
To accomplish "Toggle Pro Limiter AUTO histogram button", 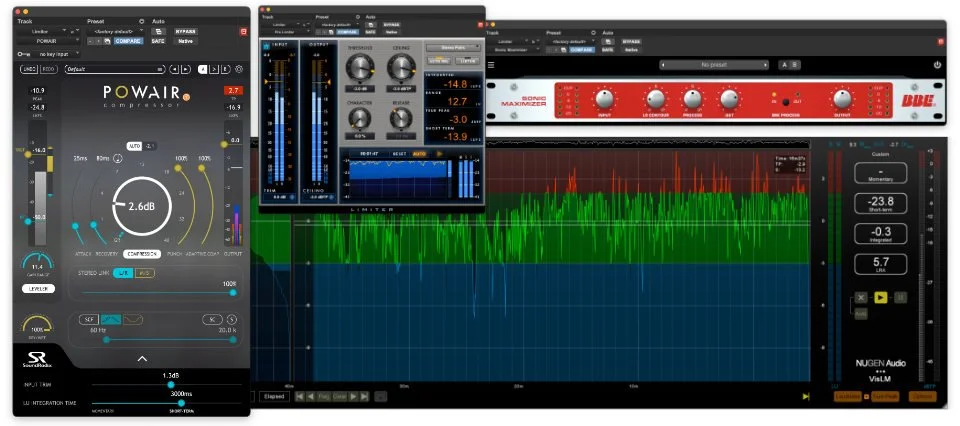I will click(x=419, y=154).
